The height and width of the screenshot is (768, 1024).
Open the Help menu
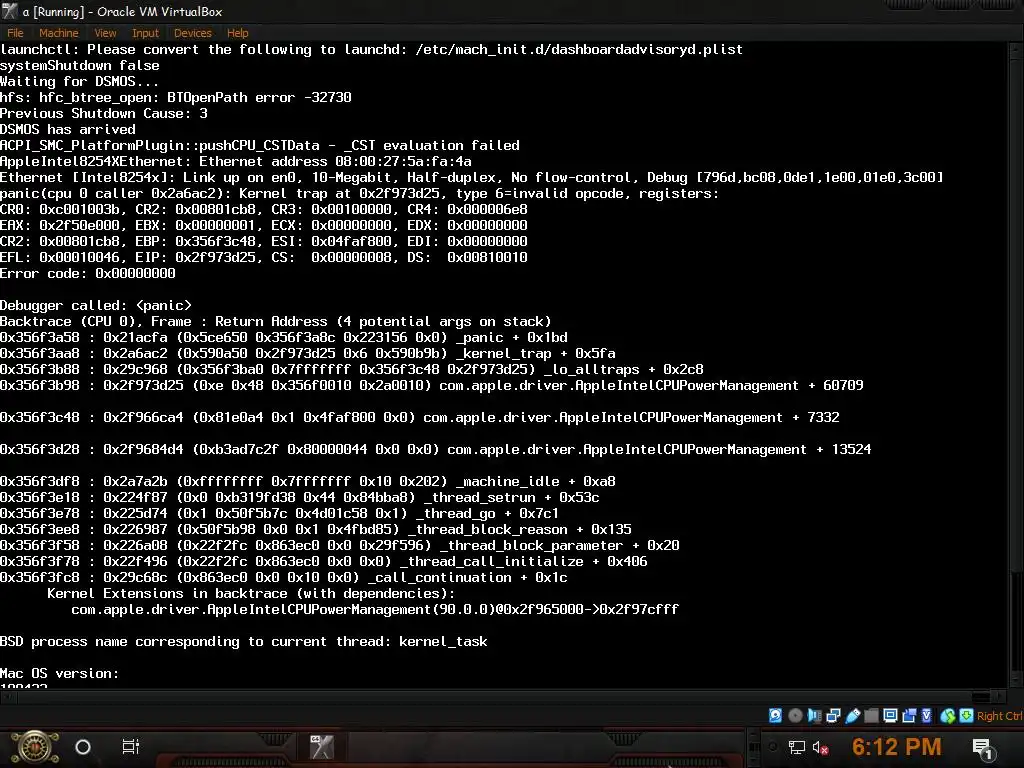[x=238, y=33]
